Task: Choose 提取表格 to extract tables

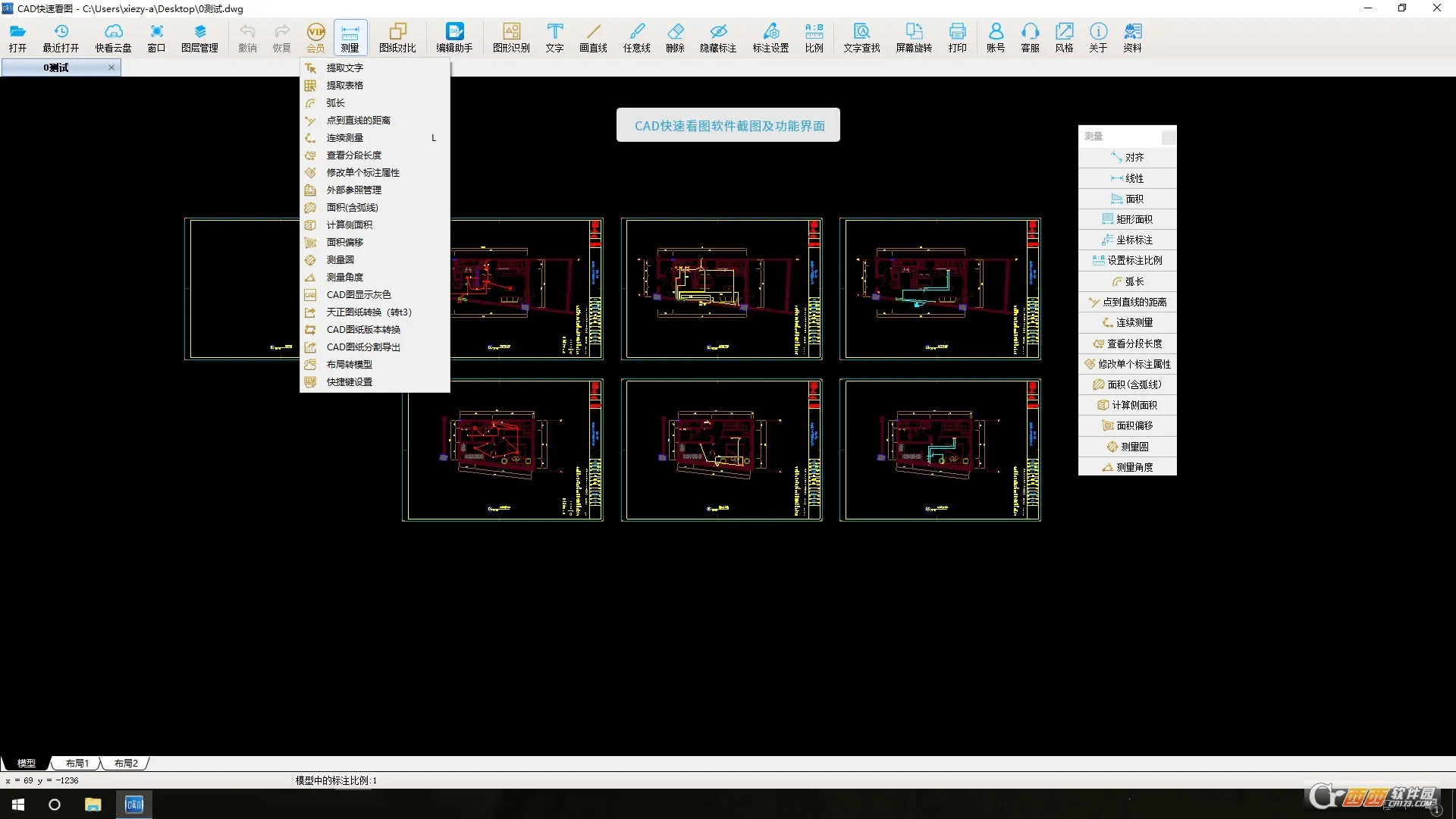Action: [347, 85]
